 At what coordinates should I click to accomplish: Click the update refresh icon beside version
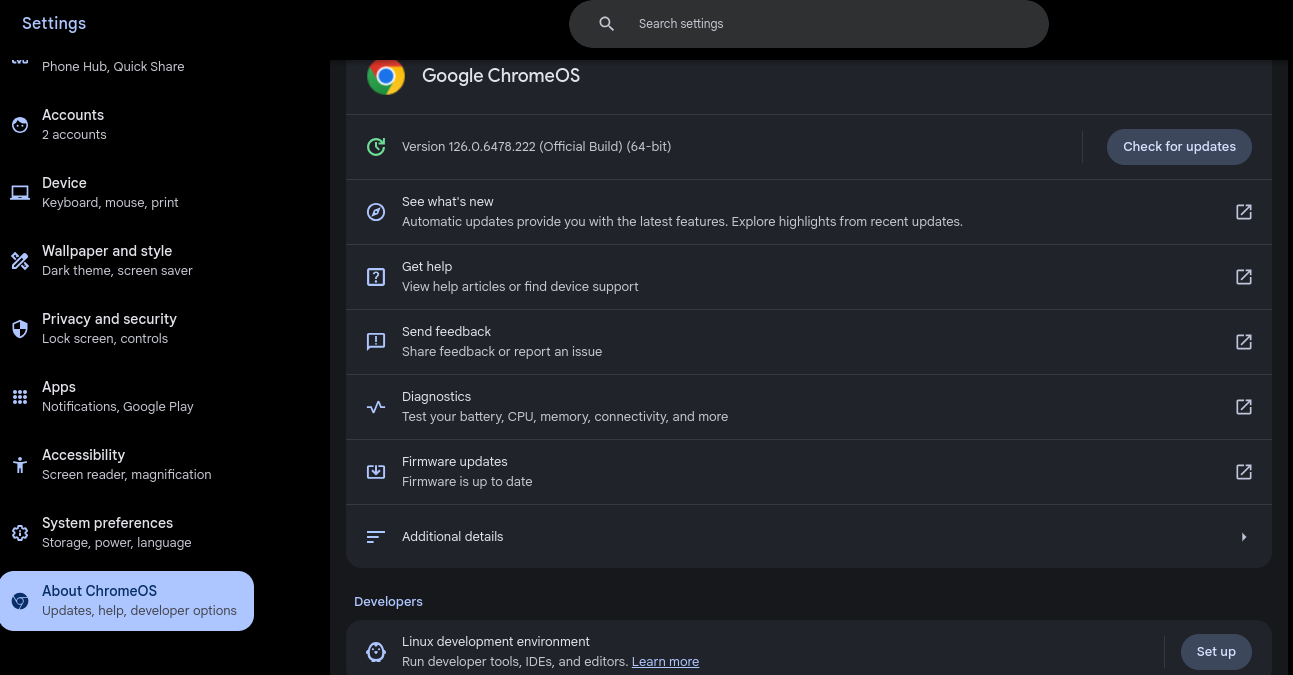coord(376,147)
